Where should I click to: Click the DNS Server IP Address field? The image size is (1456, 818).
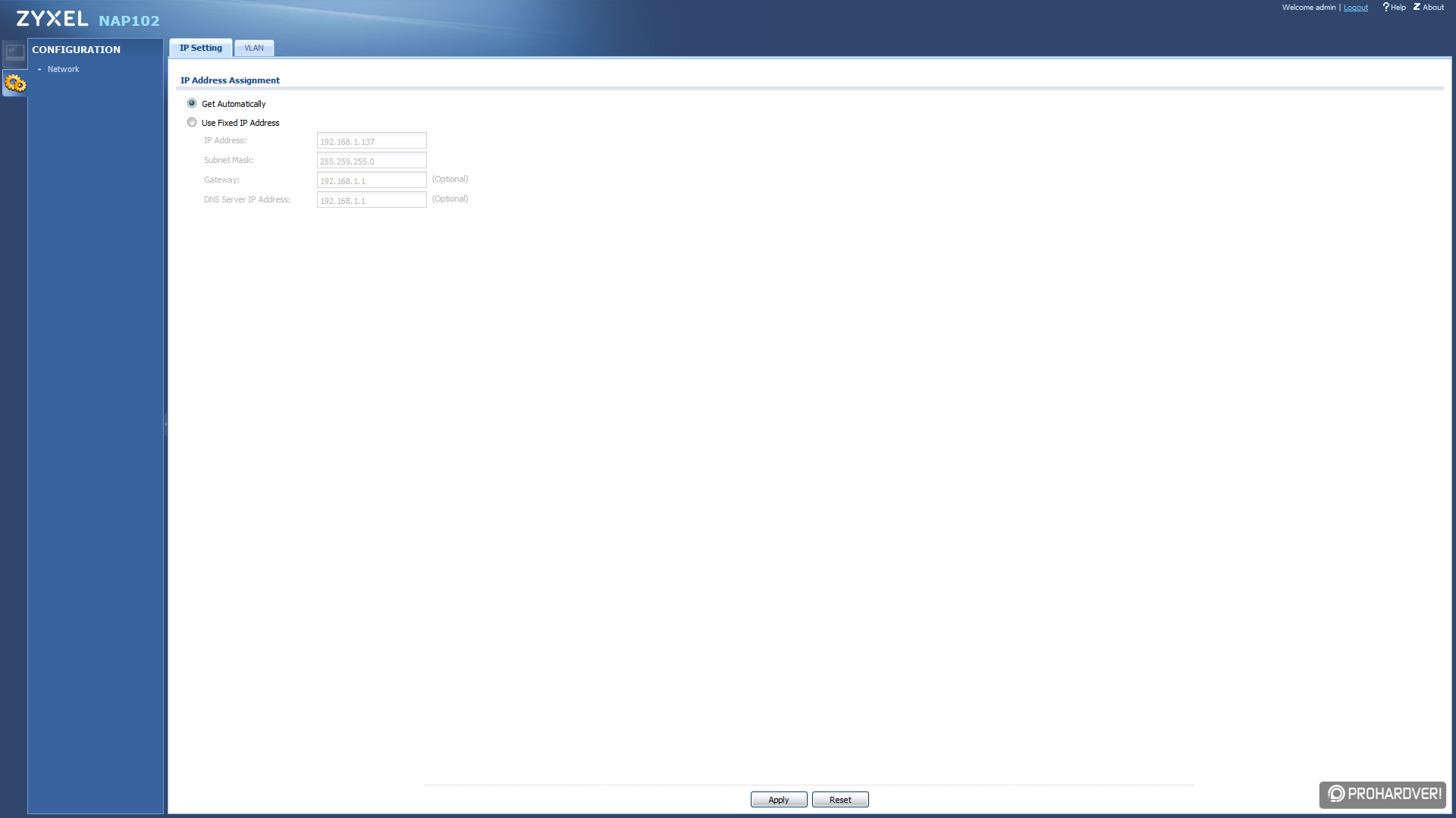click(x=372, y=200)
